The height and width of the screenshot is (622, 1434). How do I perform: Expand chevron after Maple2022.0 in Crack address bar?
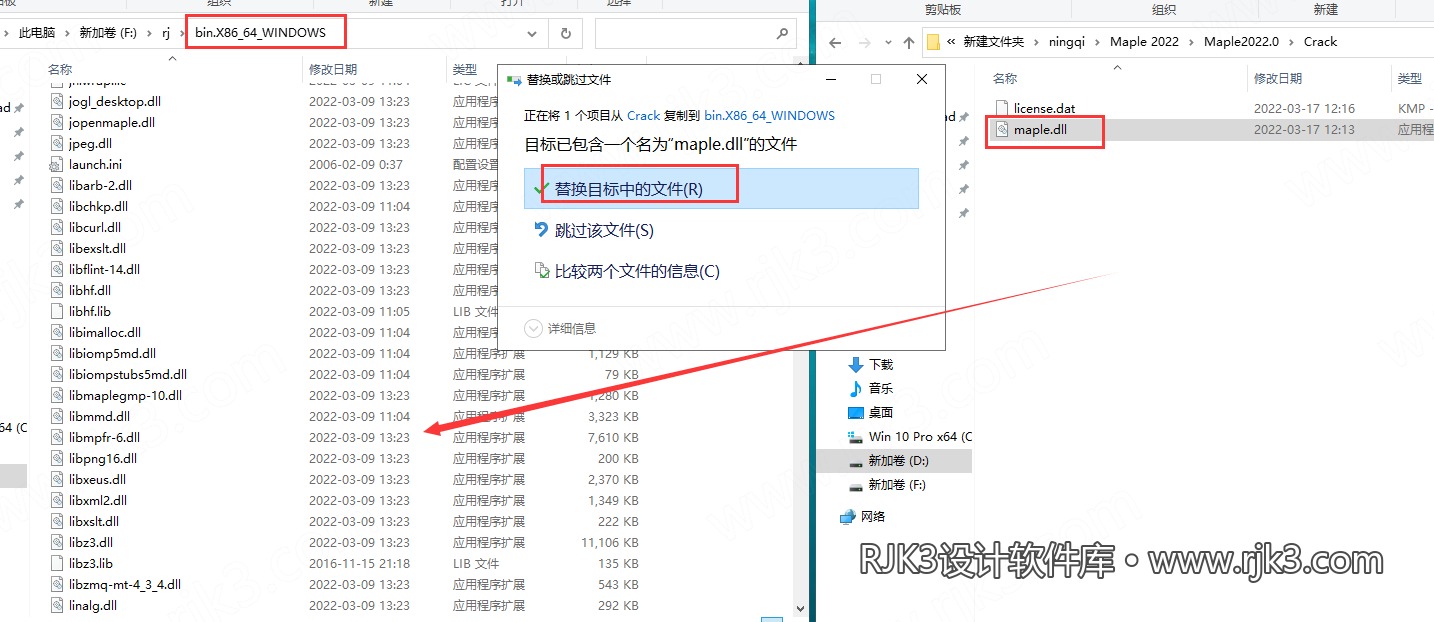[x=1292, y=42]
